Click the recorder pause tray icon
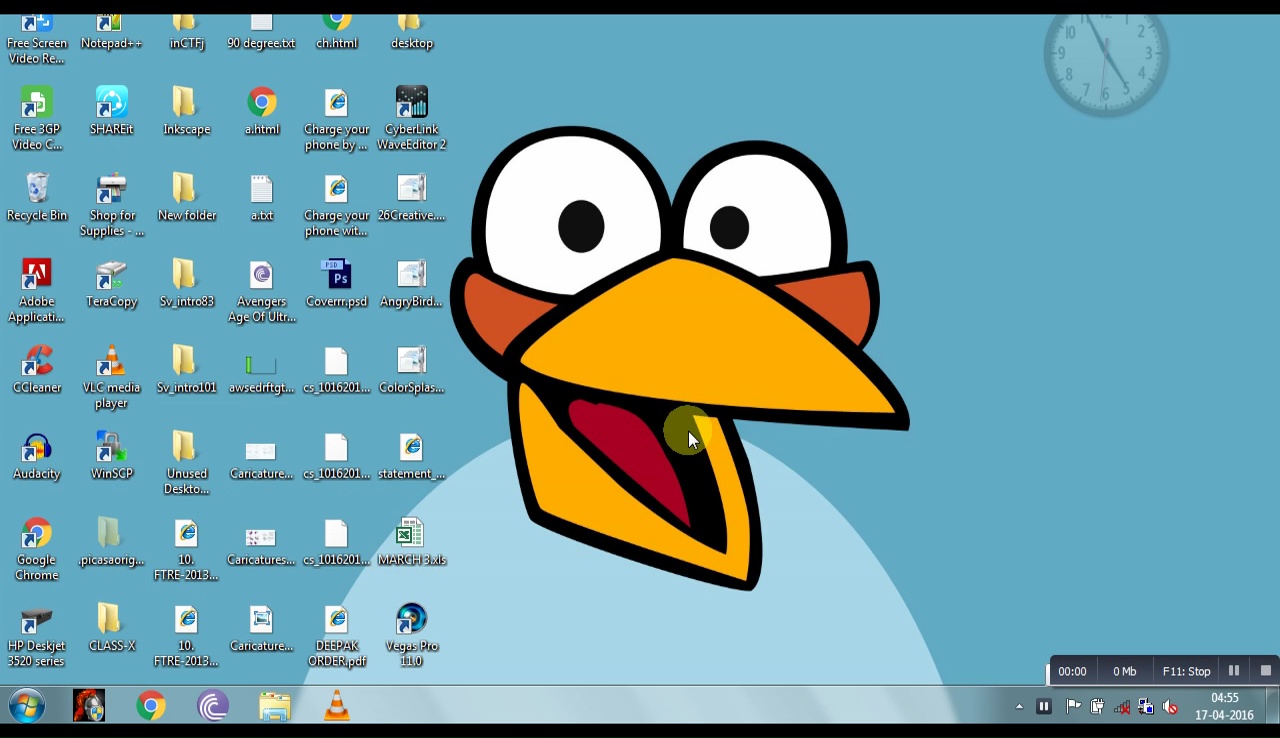The width and height of the screenshot is (1280, 738). click(x=1044, y=707)
